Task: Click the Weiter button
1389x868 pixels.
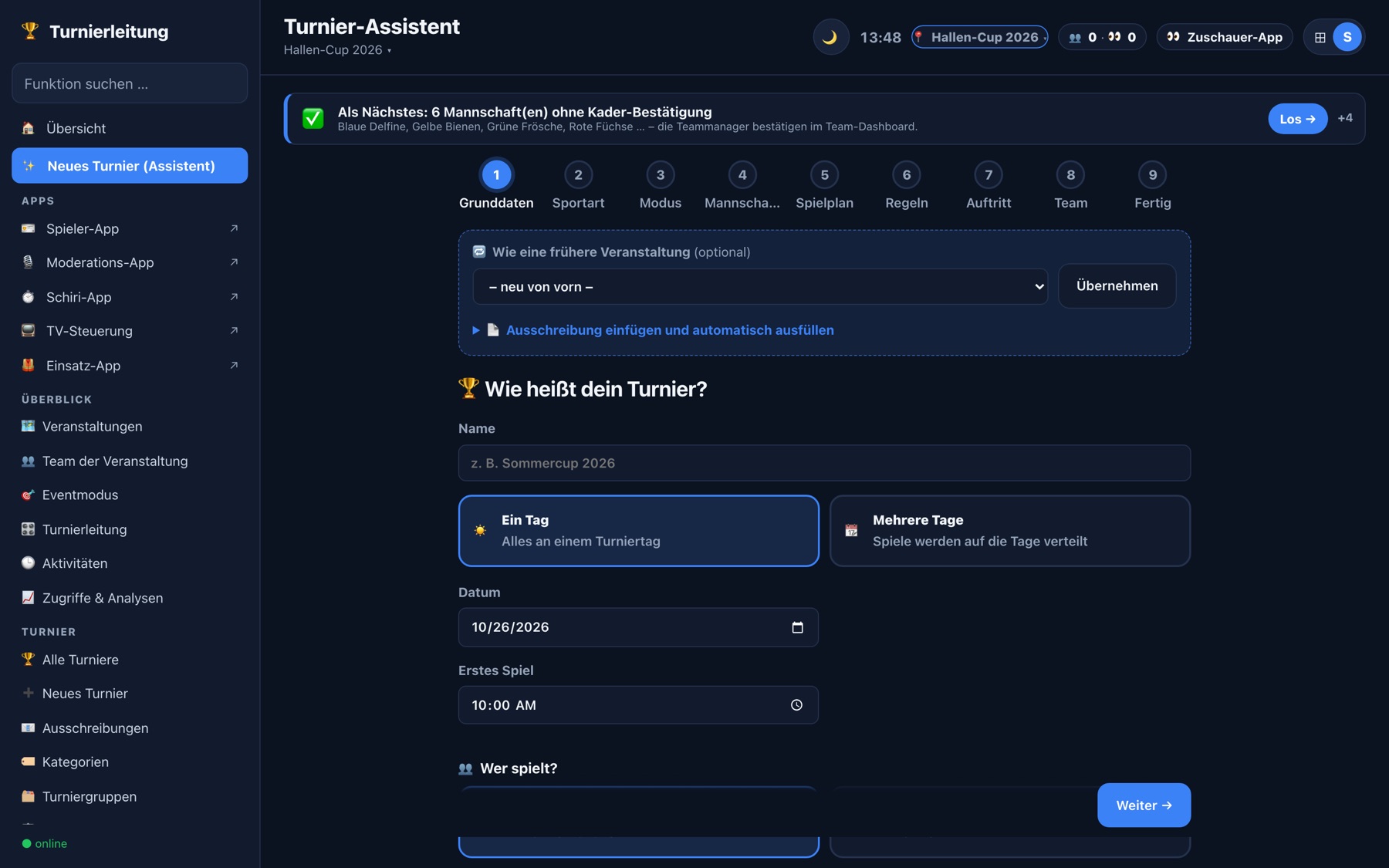Action: pyautogui.click(x=1144, y=806)
